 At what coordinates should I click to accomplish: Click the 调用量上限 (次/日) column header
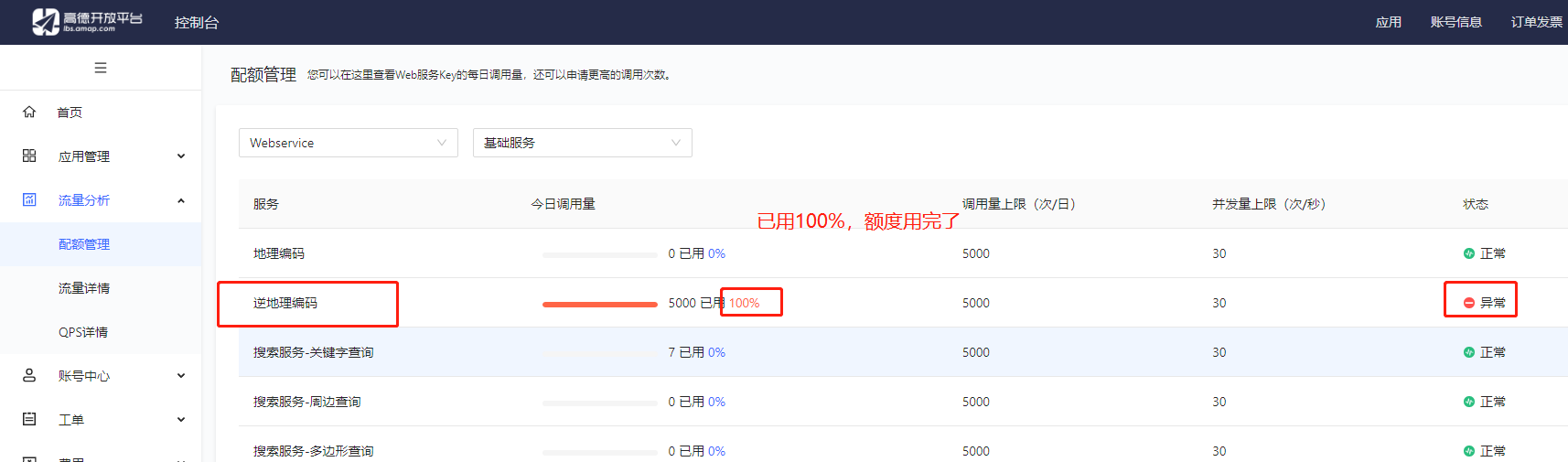[1019, 204]
